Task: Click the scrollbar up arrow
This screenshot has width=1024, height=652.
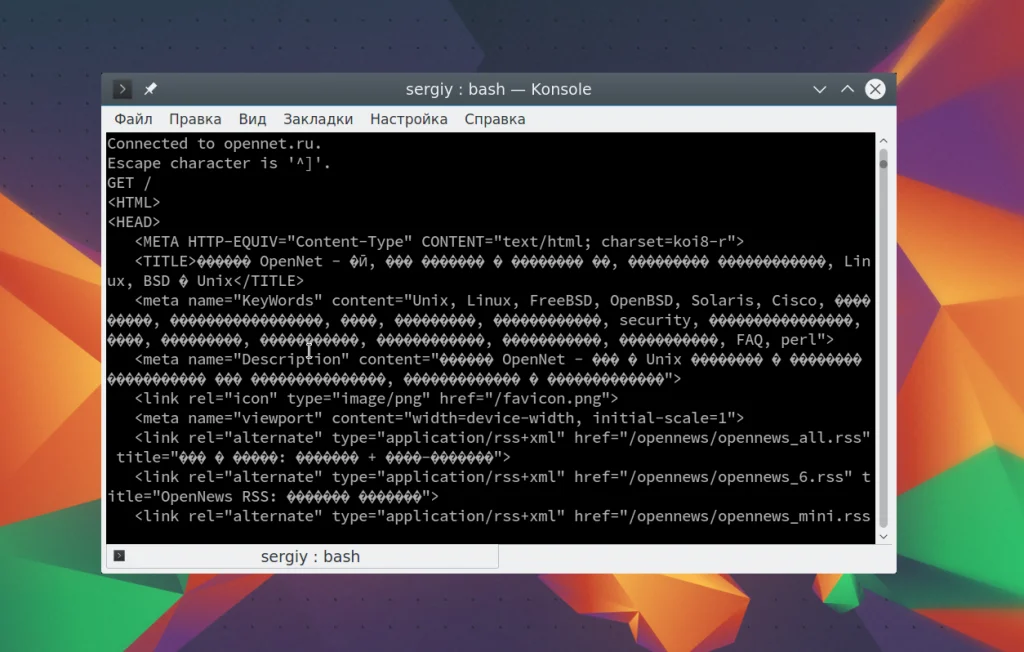Action: 884,140
